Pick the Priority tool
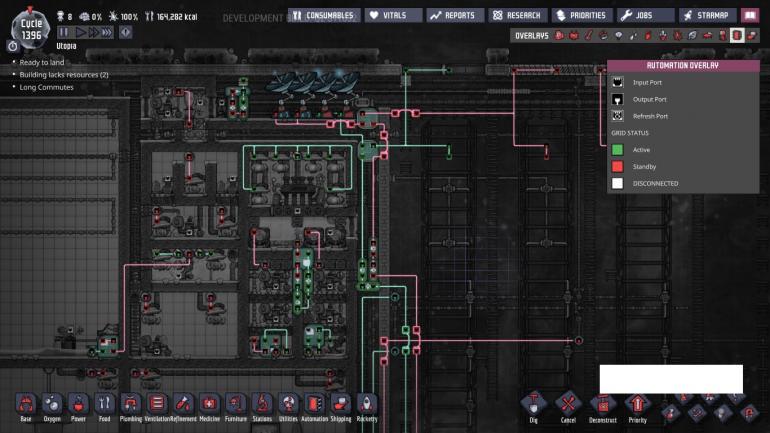770x433 pixels. pyautogui.click(x=637, y=406)
